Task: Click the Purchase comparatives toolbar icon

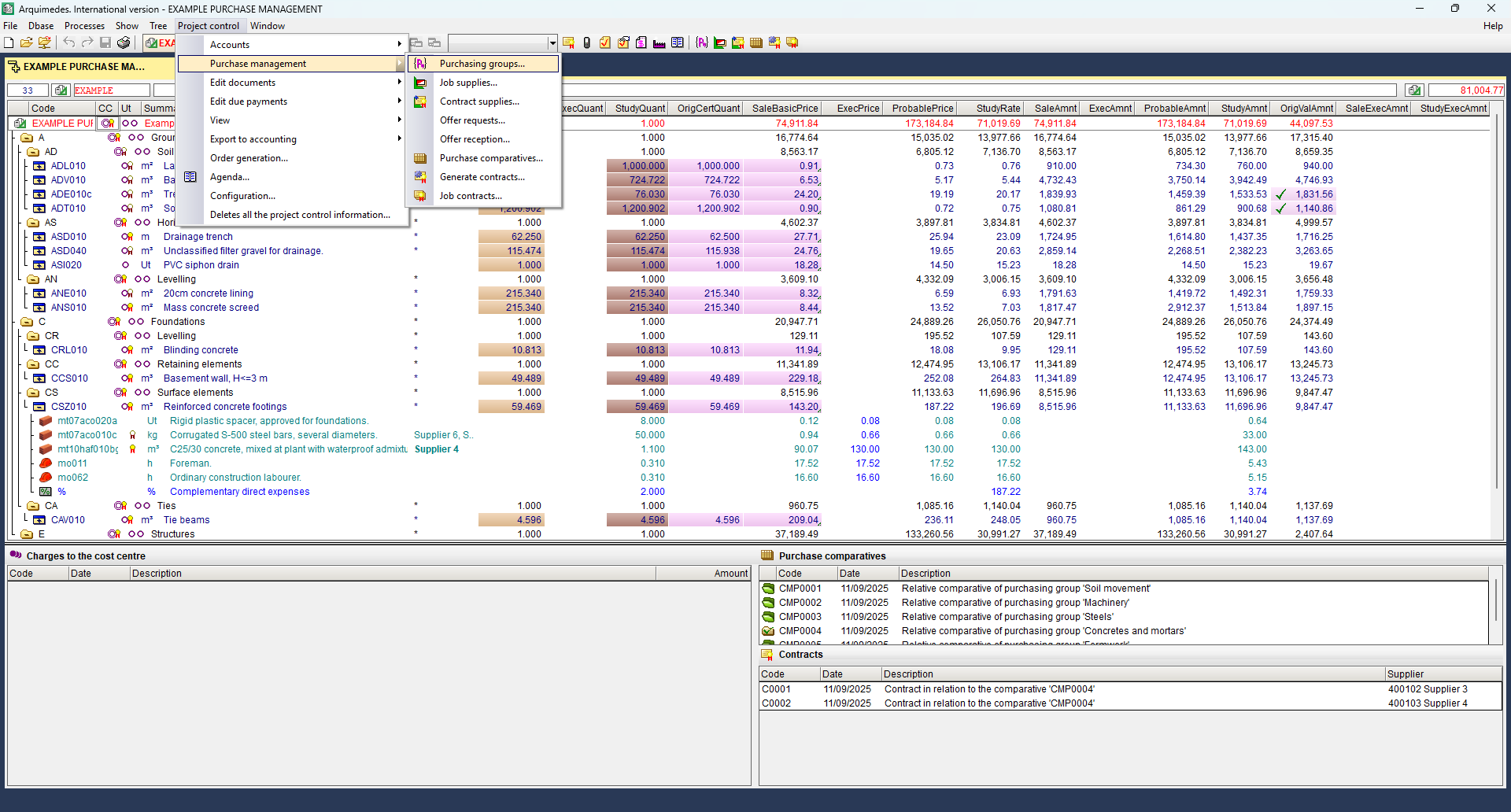Action: (756, 42)
